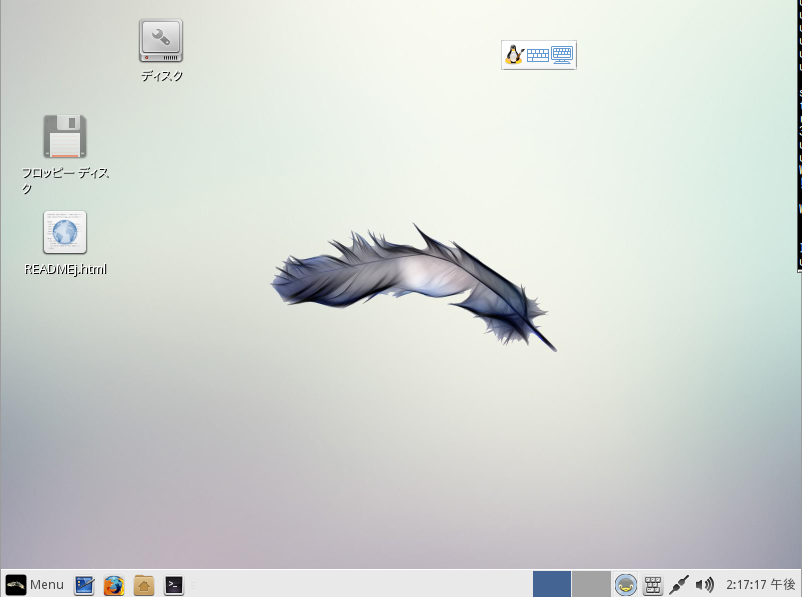Viewport: 802px width, 597px height.
Task: Open the Menu button on the taskbar
Action: click(x=35, y=584)
